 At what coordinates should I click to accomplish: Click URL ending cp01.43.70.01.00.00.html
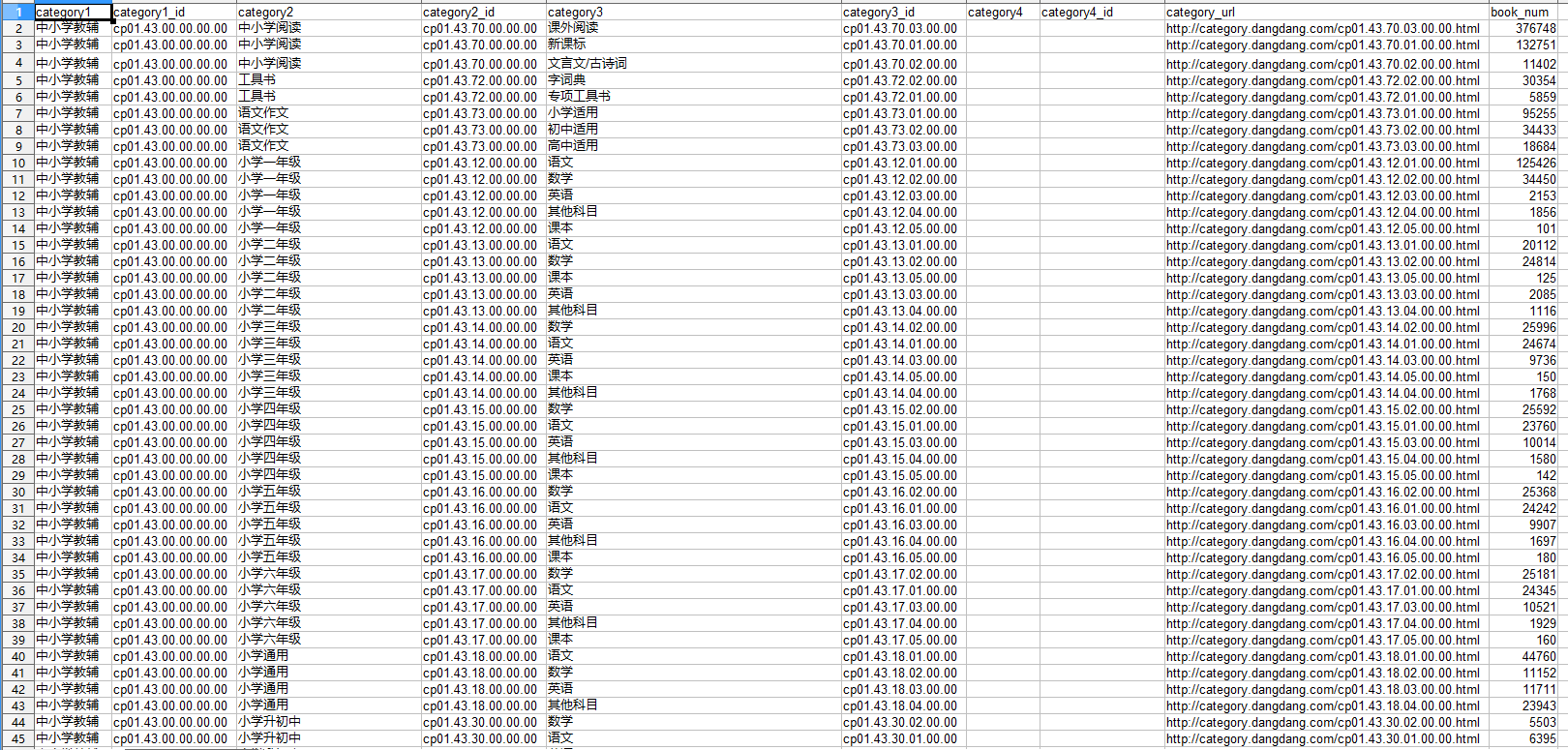click(1327, 45)
